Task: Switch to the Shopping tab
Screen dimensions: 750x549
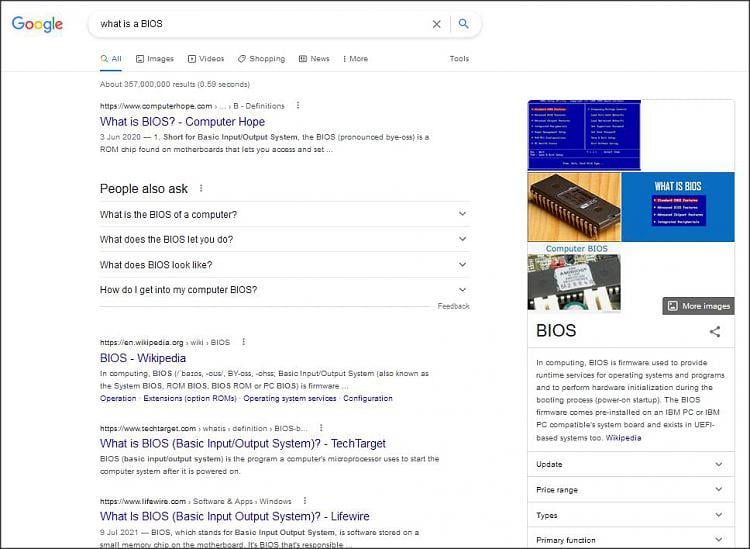Action: tap(262, 59)
